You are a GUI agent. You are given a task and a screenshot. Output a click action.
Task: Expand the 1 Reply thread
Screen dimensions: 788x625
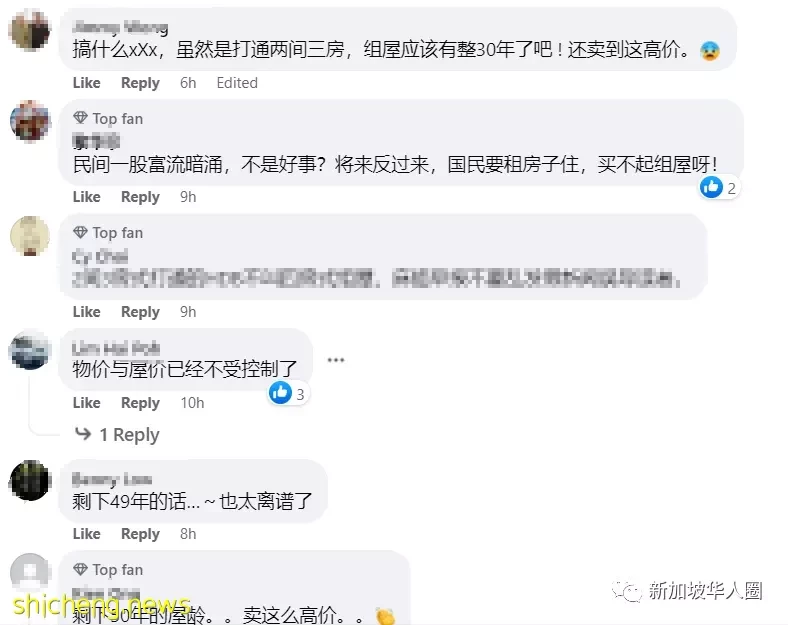coord(129,434)
